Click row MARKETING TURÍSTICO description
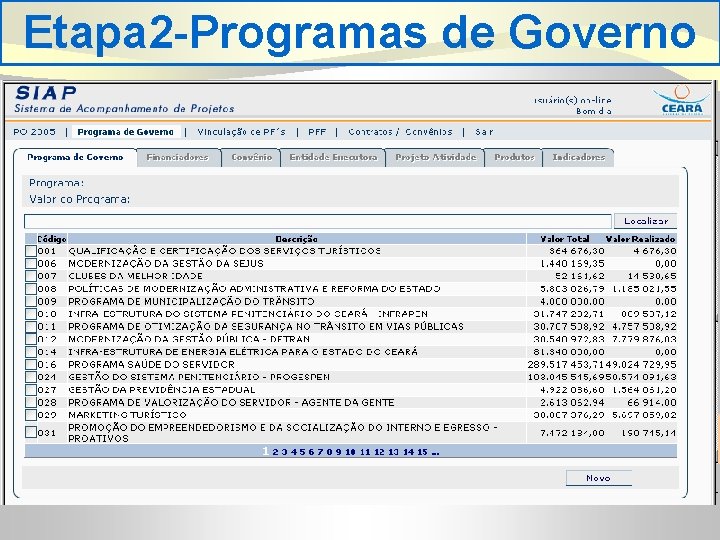The height and width of the screenshot is (540, 720). click(x=127, y=415)
